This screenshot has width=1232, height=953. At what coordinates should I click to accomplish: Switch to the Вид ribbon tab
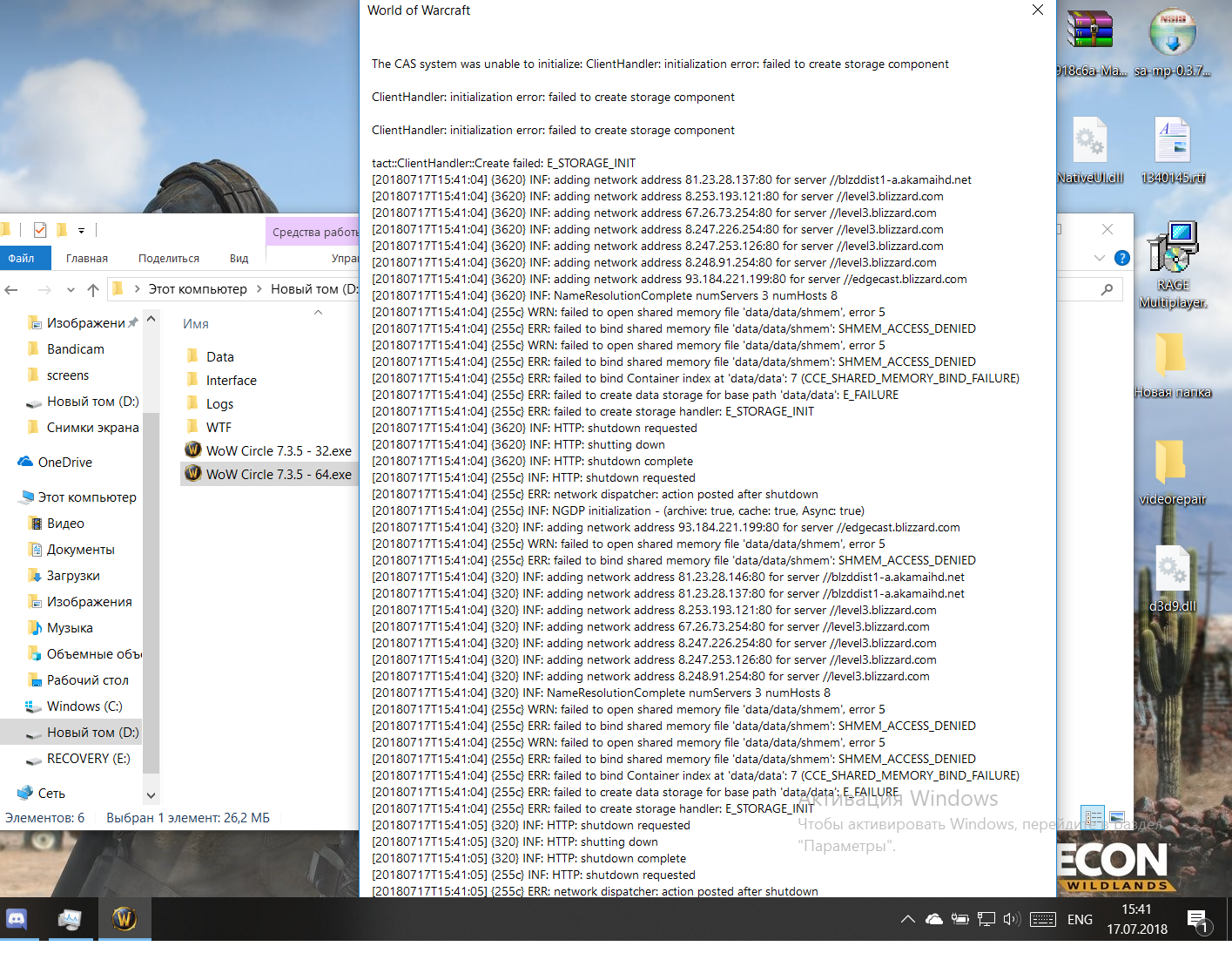tap(239, 258)
